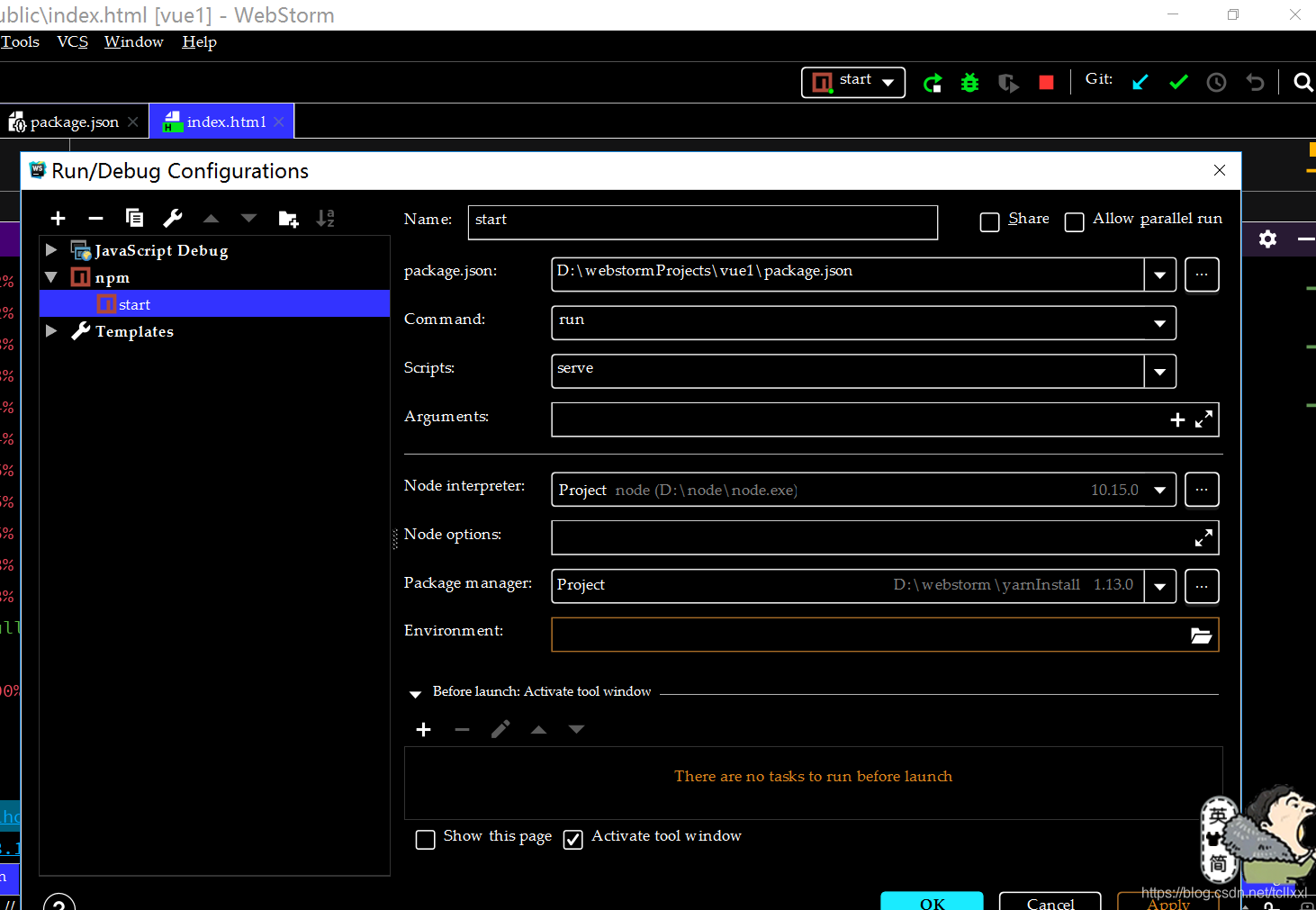Stop the running process

[x=1046, y=83]
